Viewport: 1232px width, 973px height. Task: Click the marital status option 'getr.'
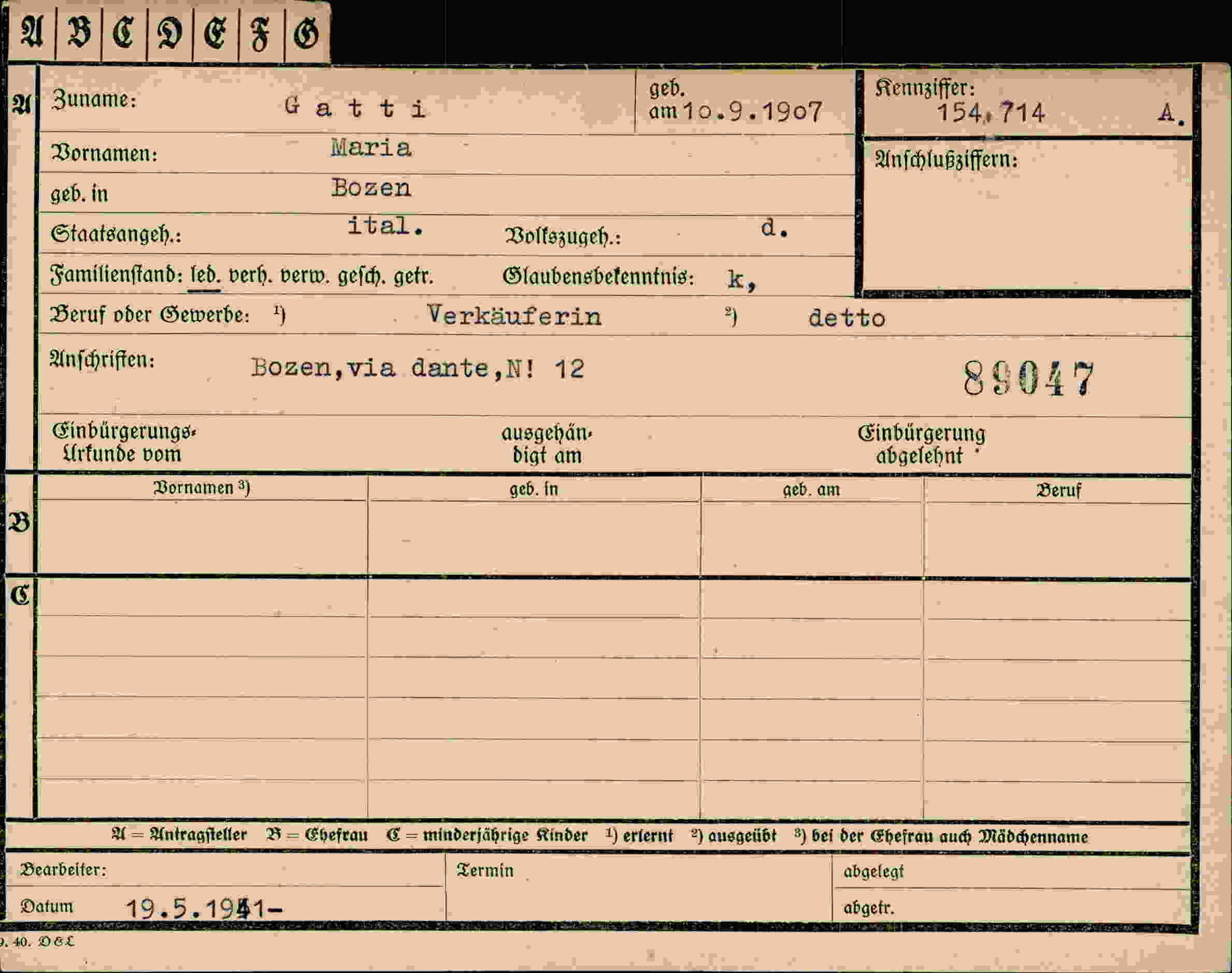pyautogui.click(x=413, y=277)
